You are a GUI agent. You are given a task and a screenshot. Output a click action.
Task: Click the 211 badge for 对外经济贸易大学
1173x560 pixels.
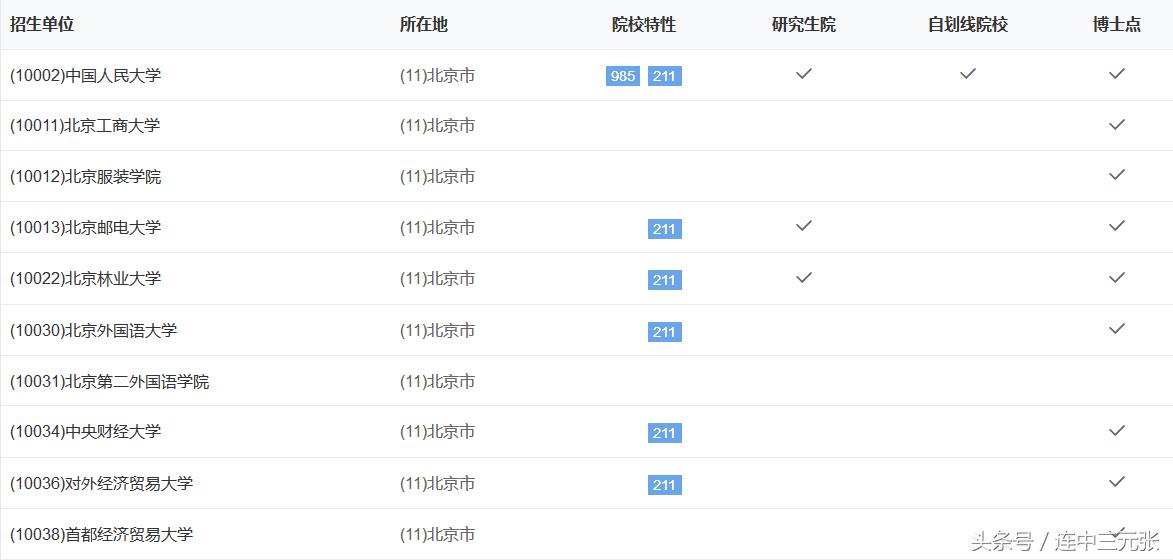664,485
